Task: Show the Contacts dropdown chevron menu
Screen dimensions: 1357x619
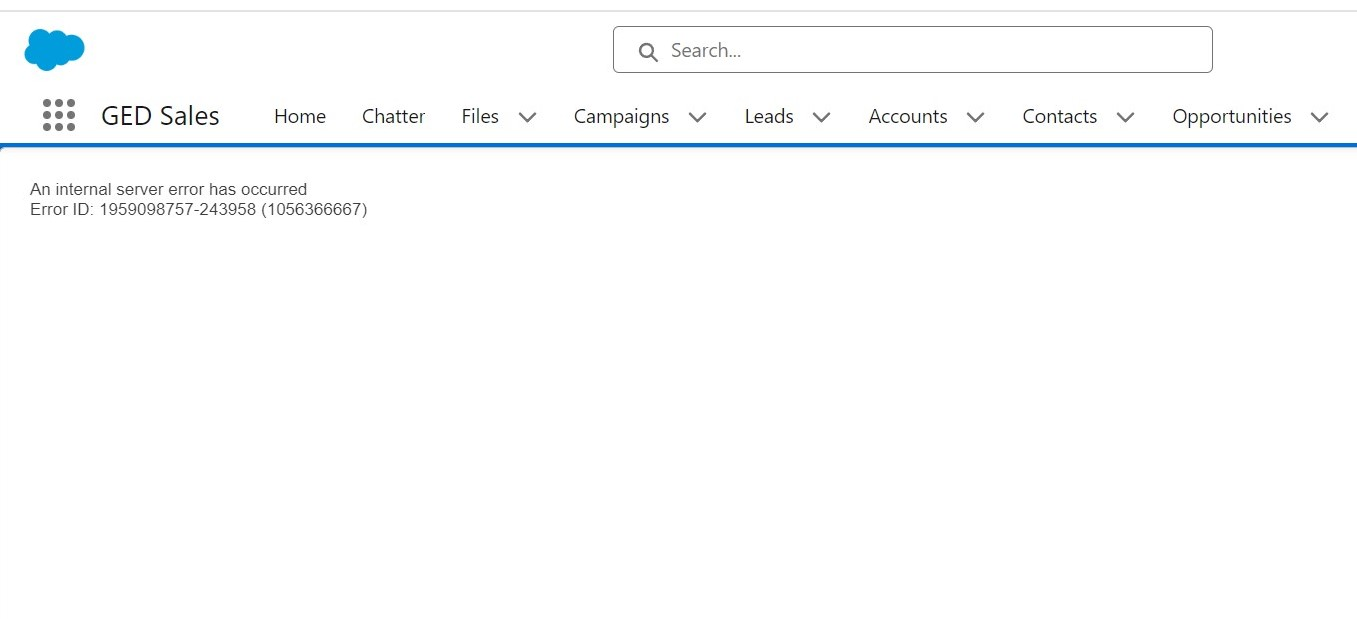Action: [x=1125, y=117]
